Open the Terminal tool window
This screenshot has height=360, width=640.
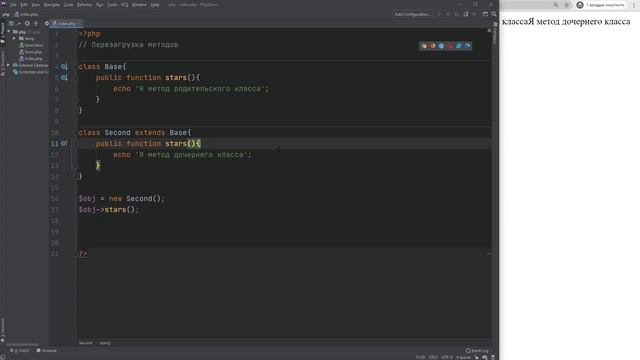click(x=47, y=351)
